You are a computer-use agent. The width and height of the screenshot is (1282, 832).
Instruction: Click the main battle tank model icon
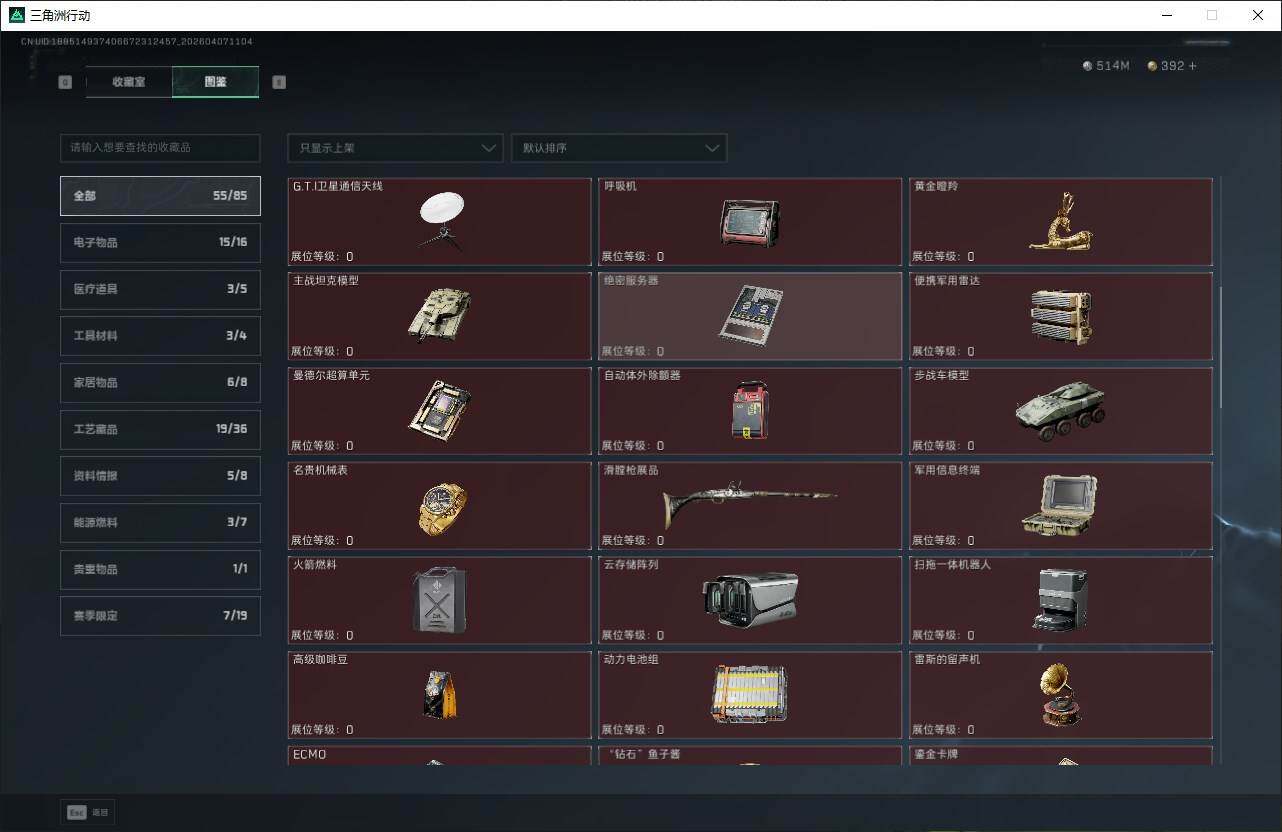tap(439, 315)
